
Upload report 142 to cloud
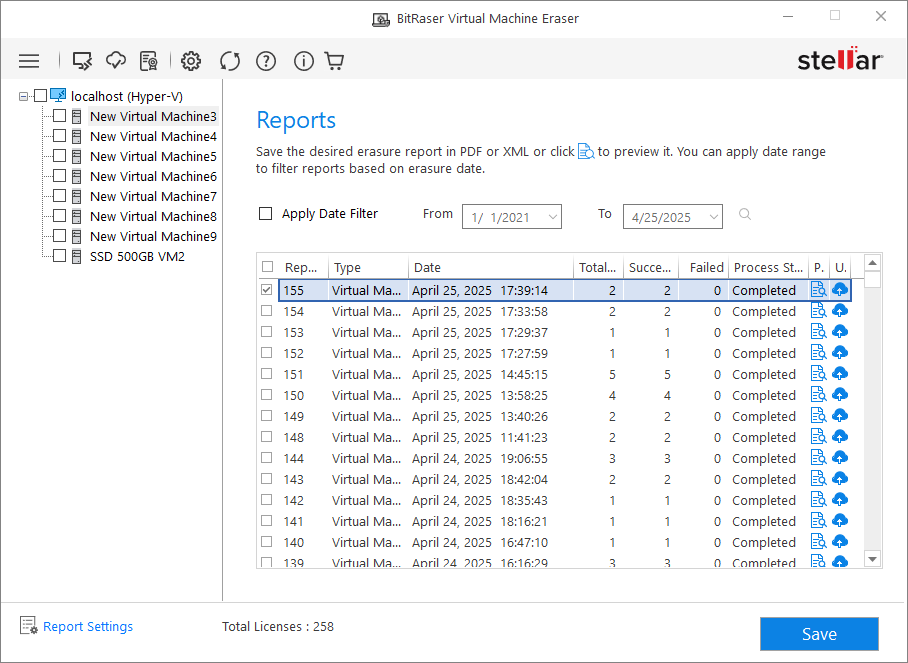click(x=840, y=500)
